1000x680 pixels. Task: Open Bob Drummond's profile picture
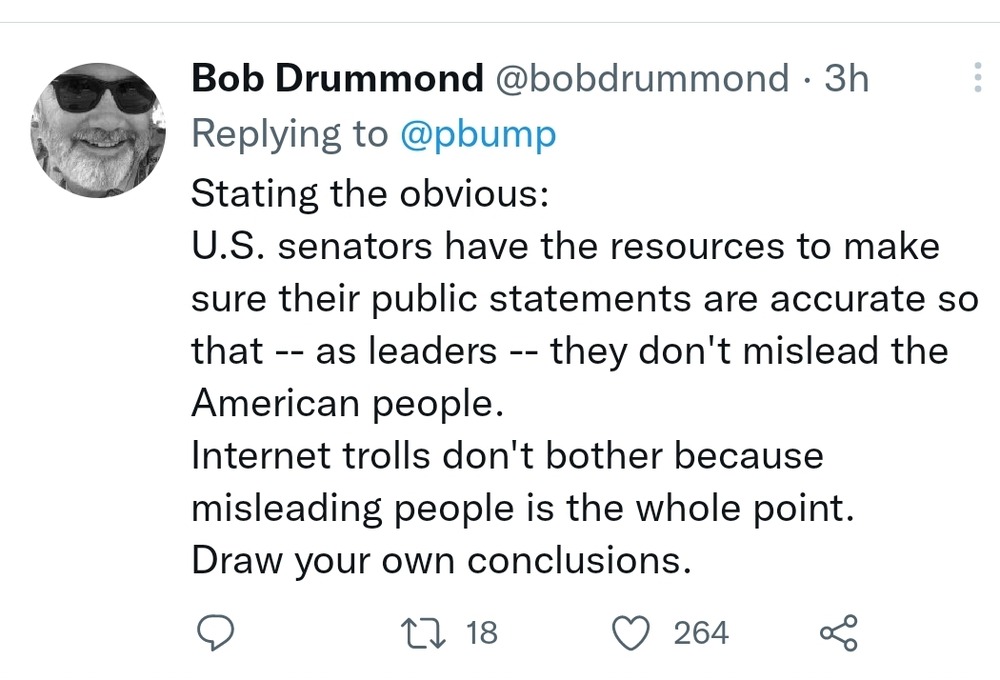93,130
